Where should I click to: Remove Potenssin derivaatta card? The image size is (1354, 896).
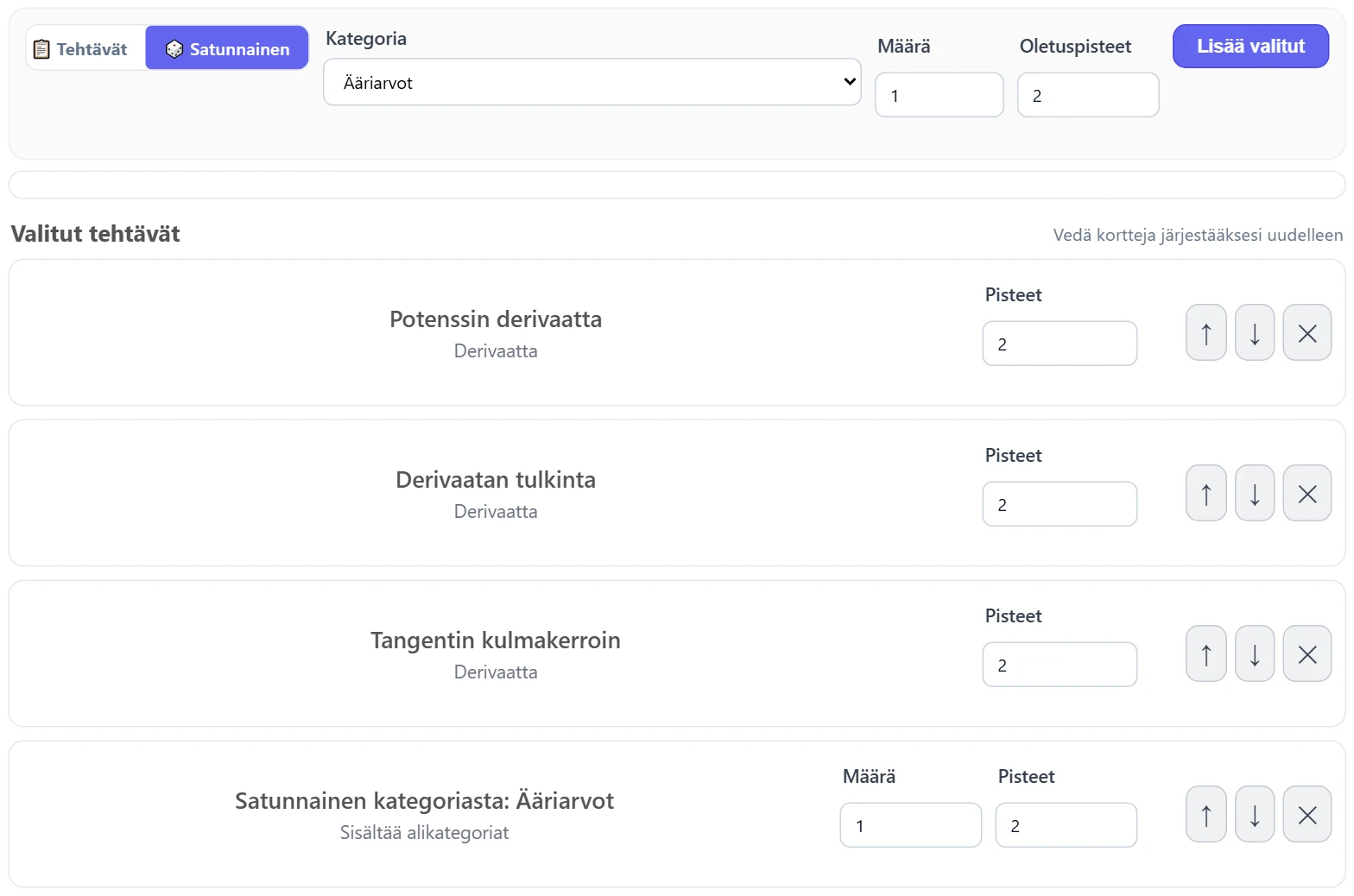click(x=1307, y=332)
